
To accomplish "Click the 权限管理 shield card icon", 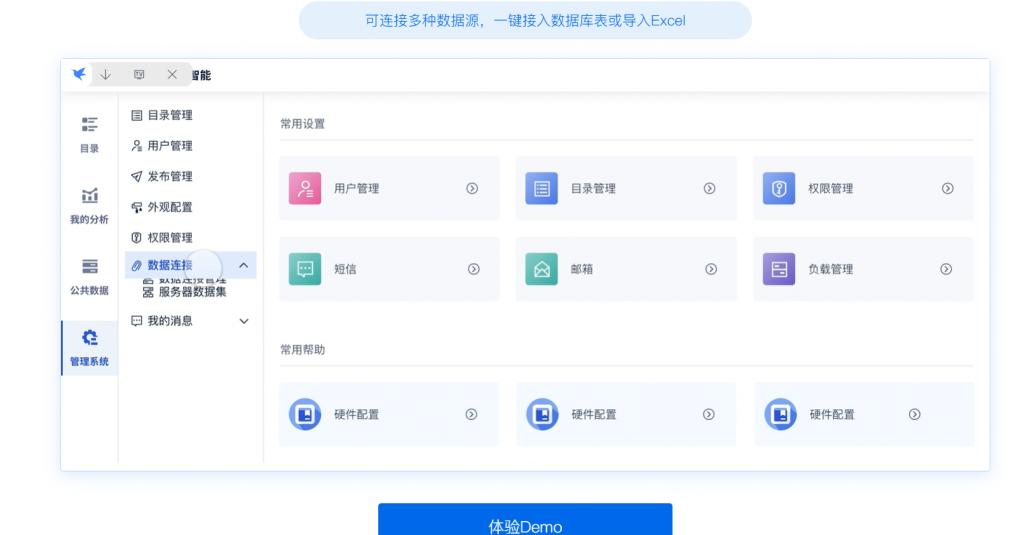I will [x=779, y=188].
